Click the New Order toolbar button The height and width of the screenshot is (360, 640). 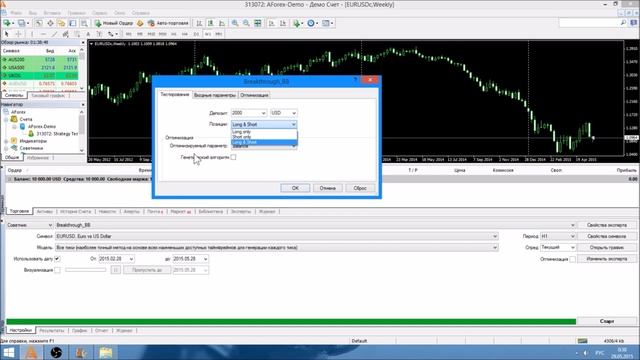pyautogui.click(x=114, y=23)
